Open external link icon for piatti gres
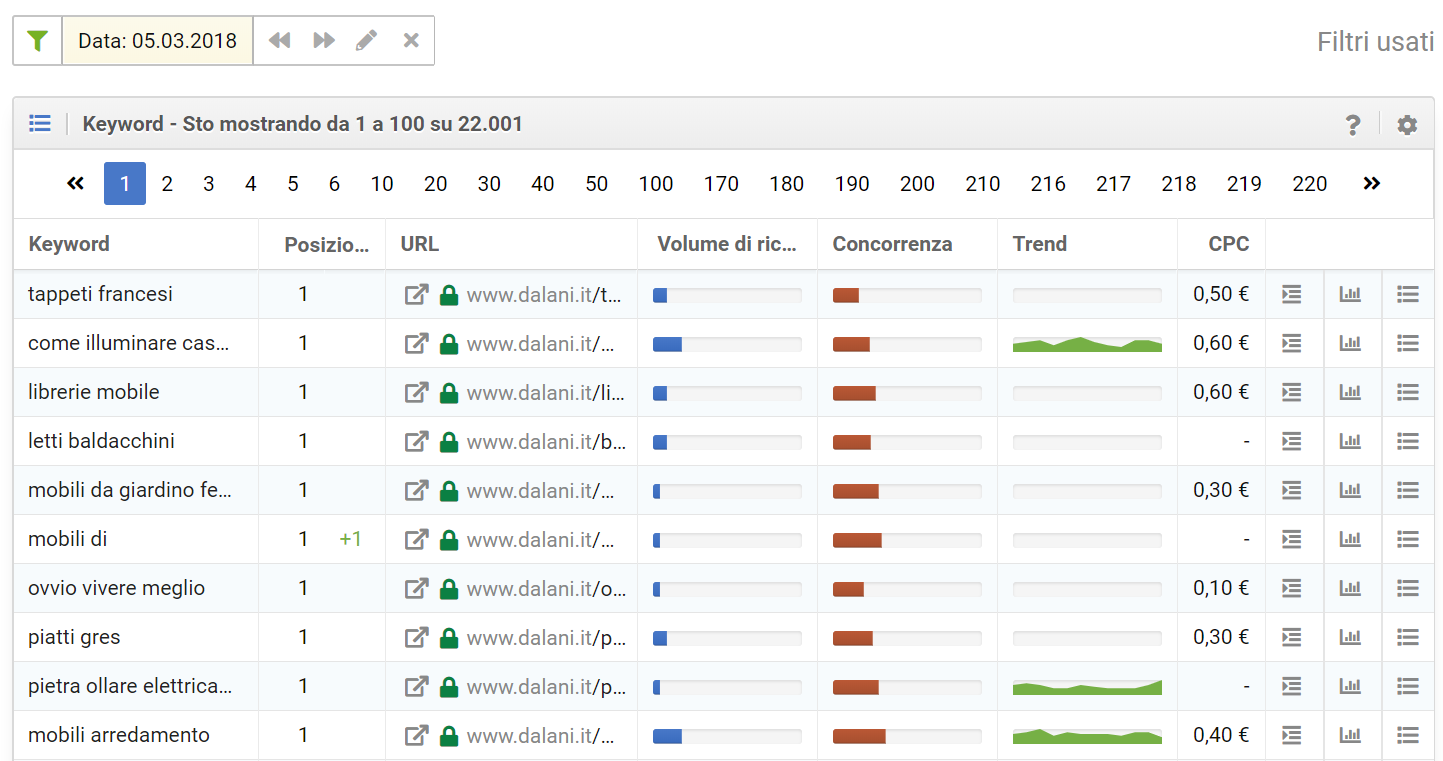The height and width of the screenshot is (761, 1443). point(416,637)
